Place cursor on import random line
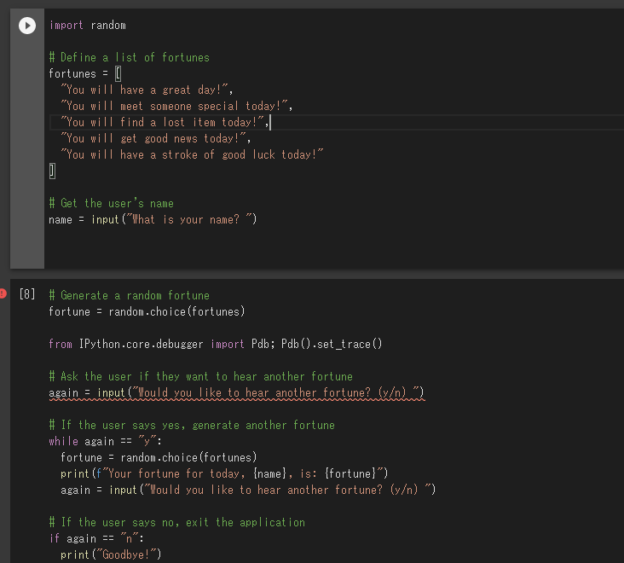Screen dimensions: 624x563 pyautogui.click(x=88, y=25)
